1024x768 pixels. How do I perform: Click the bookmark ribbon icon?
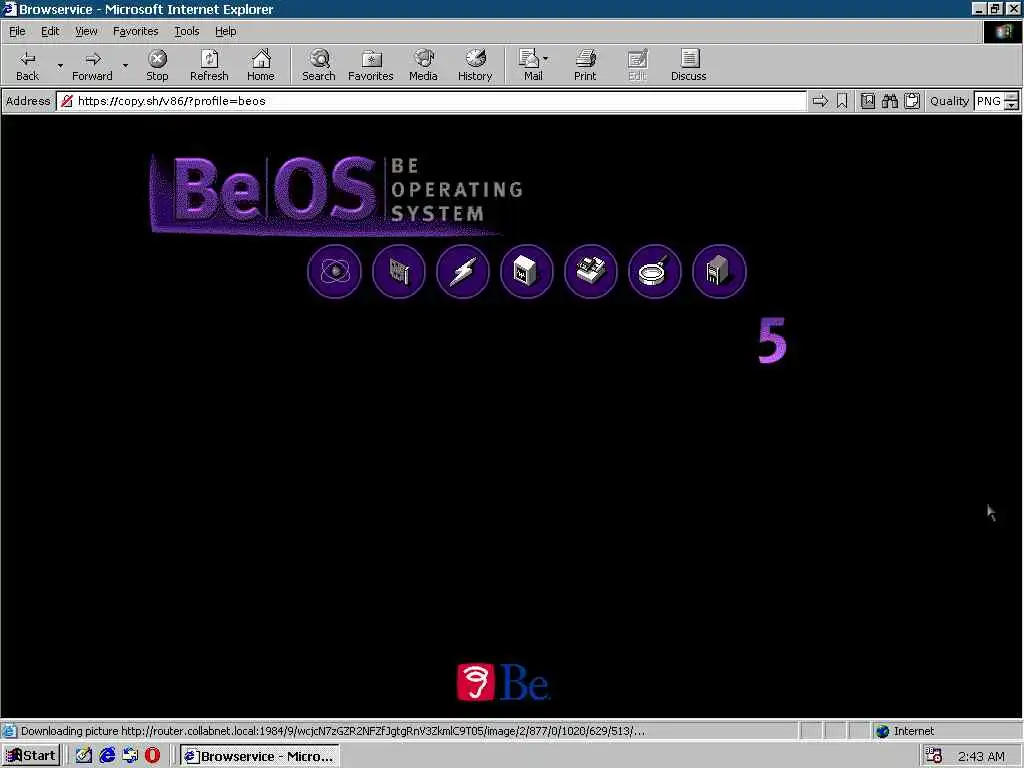[x=842, y=101]
